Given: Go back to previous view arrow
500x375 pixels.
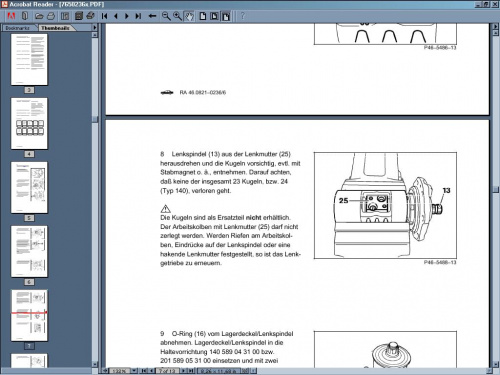Looking at the screenshot, I should point(152,16).
